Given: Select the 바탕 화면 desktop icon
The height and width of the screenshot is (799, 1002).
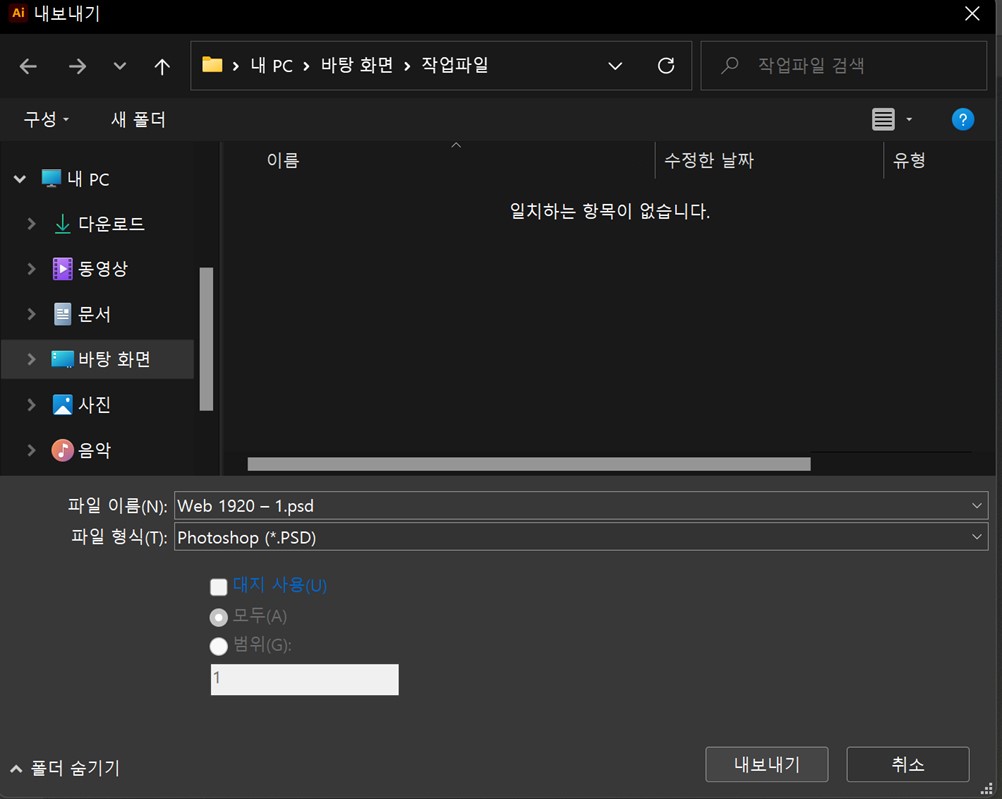Looking at the screenshot, I should point(62,359).
